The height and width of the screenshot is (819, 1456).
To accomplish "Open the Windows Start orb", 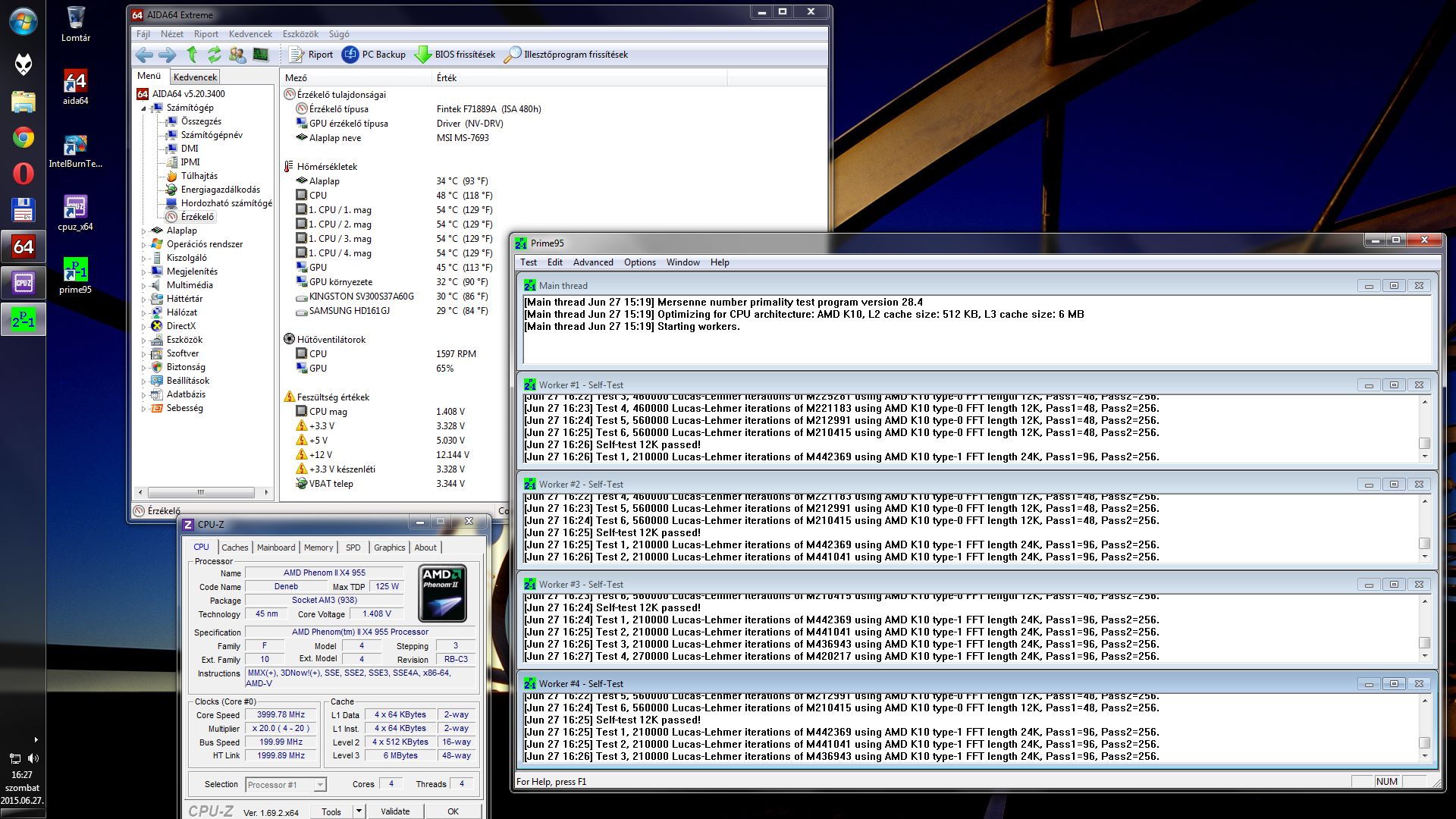I will [24, 21].
